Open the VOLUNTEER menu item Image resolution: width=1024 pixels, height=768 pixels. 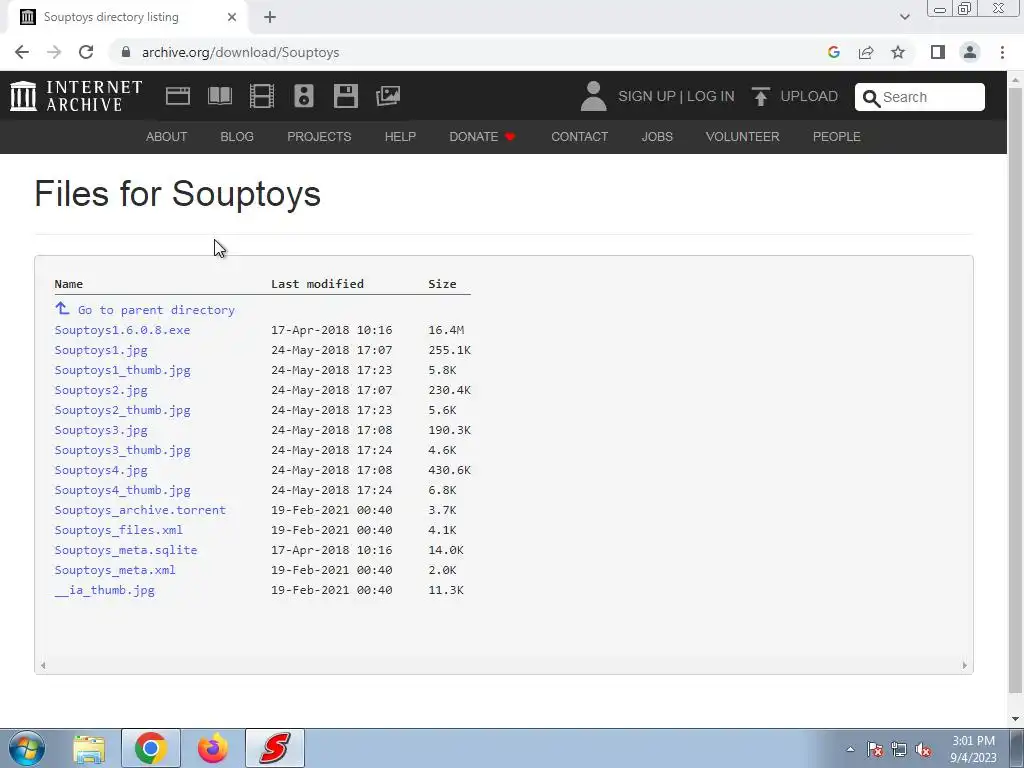[743, 136]
